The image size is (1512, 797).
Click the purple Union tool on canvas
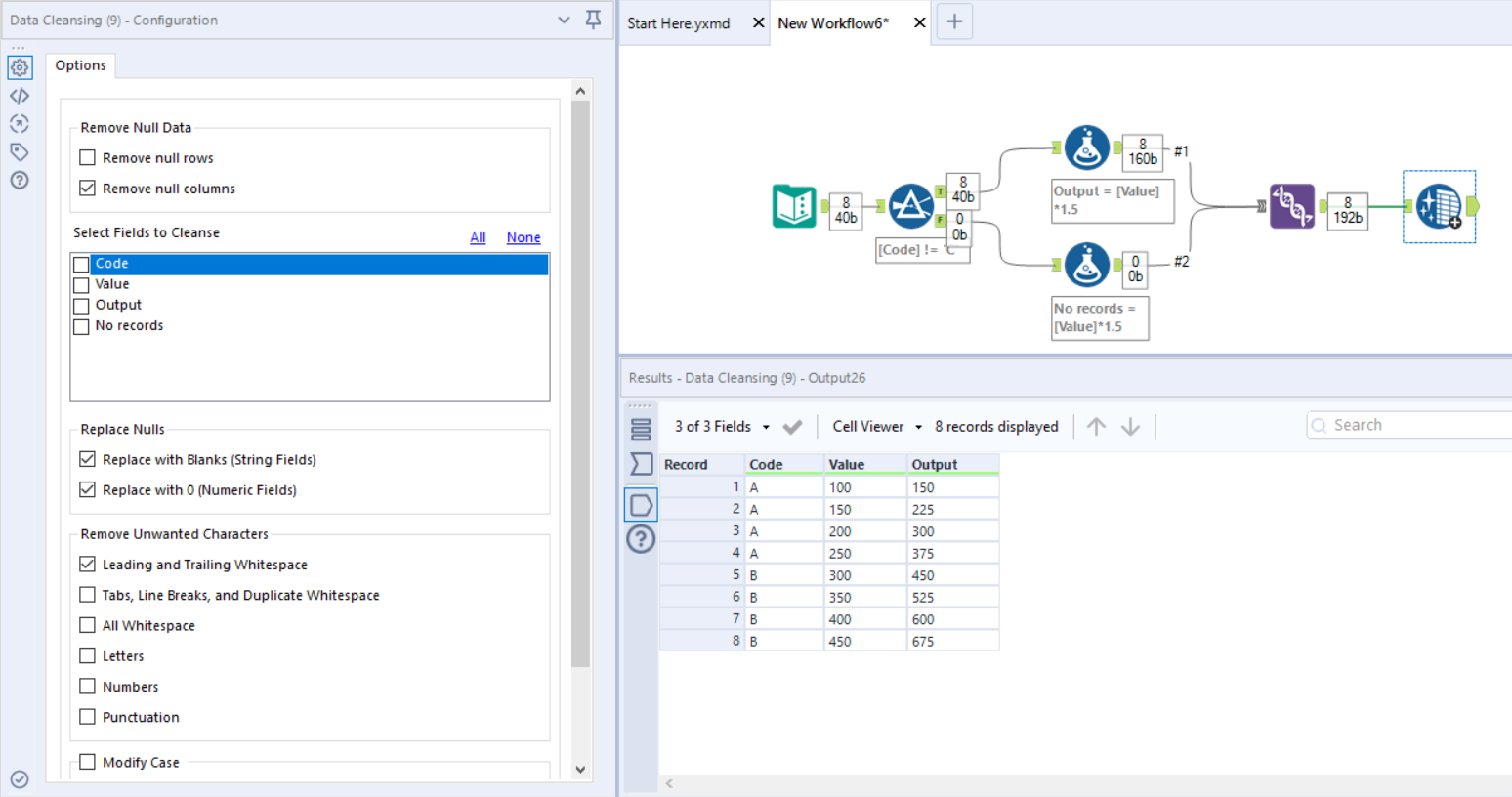1291,206
